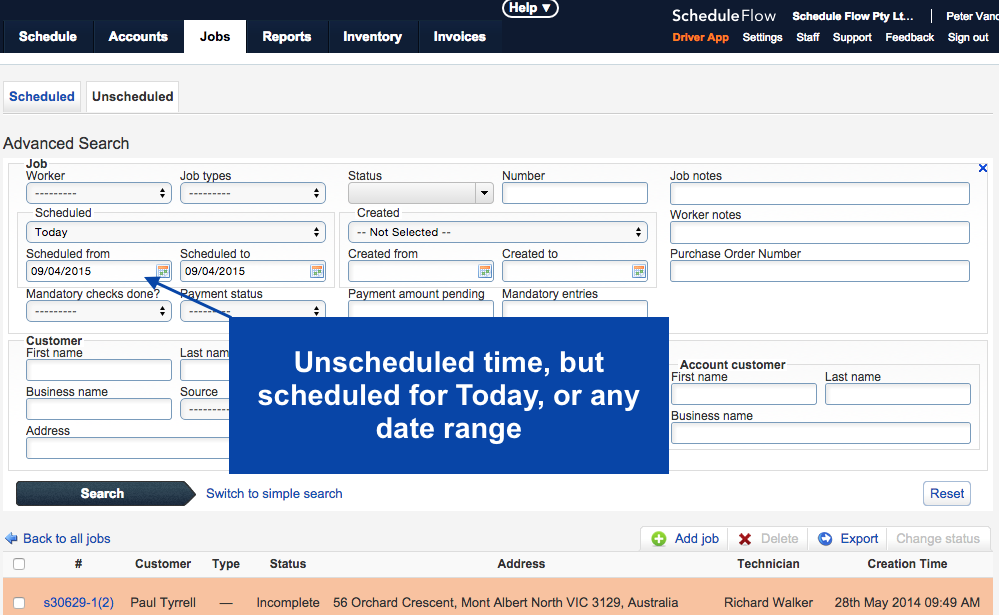Expand the Worker dropdown
The image size is (999, 615).
coord(99,193)
